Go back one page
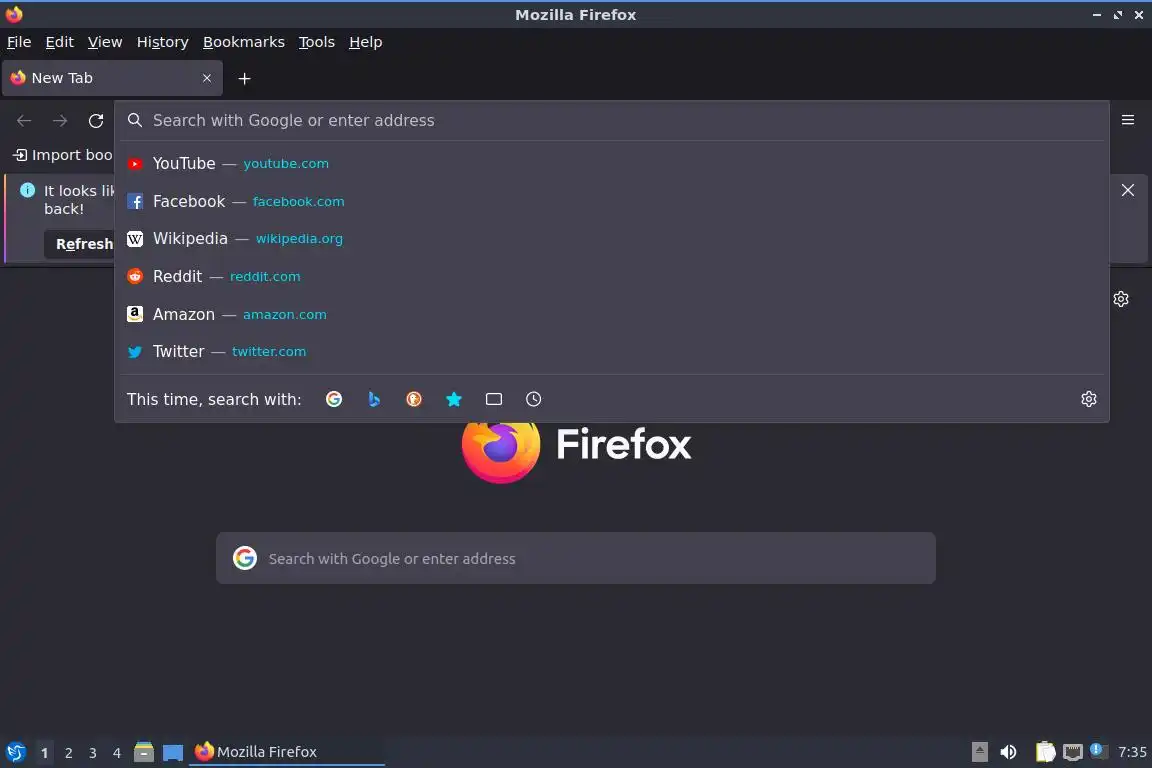The image size is (1152, 768). (24, 121)
